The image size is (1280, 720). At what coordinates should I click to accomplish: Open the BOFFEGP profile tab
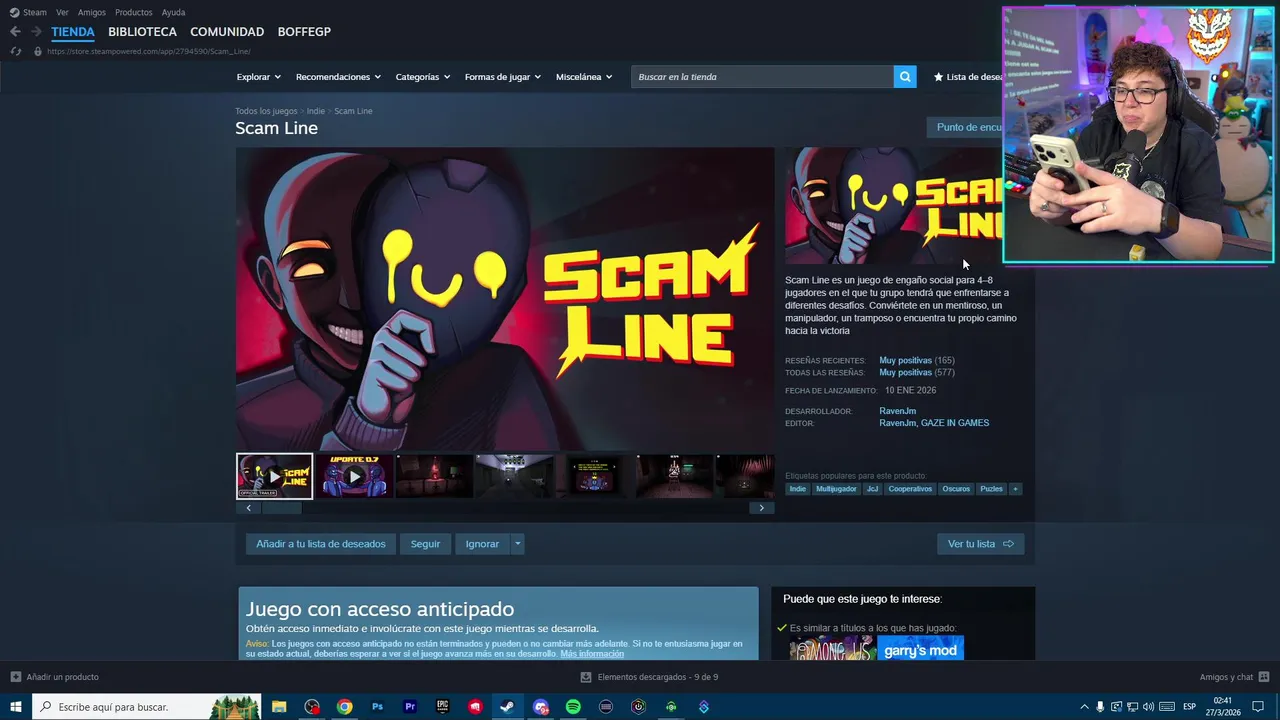coord(304,32)
